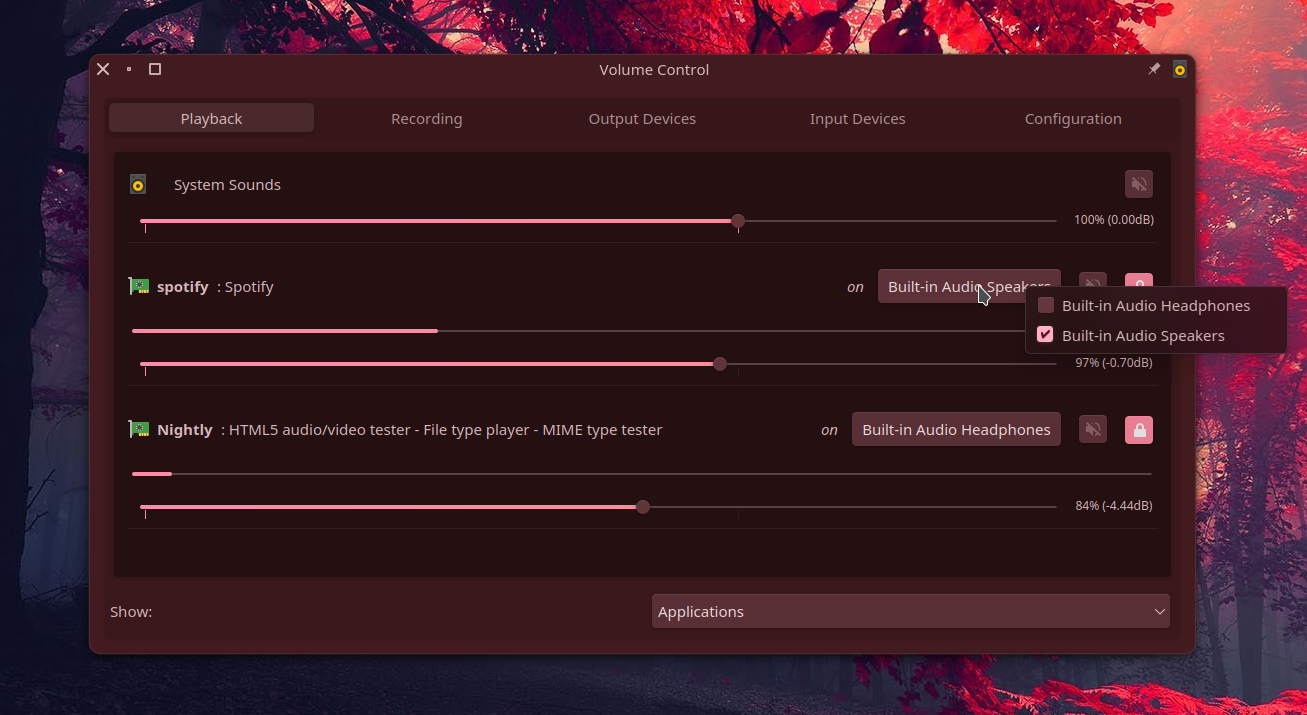1307x715 pixels.
Task: Click the Nightly volume slider handle
Action: point(643,507)
